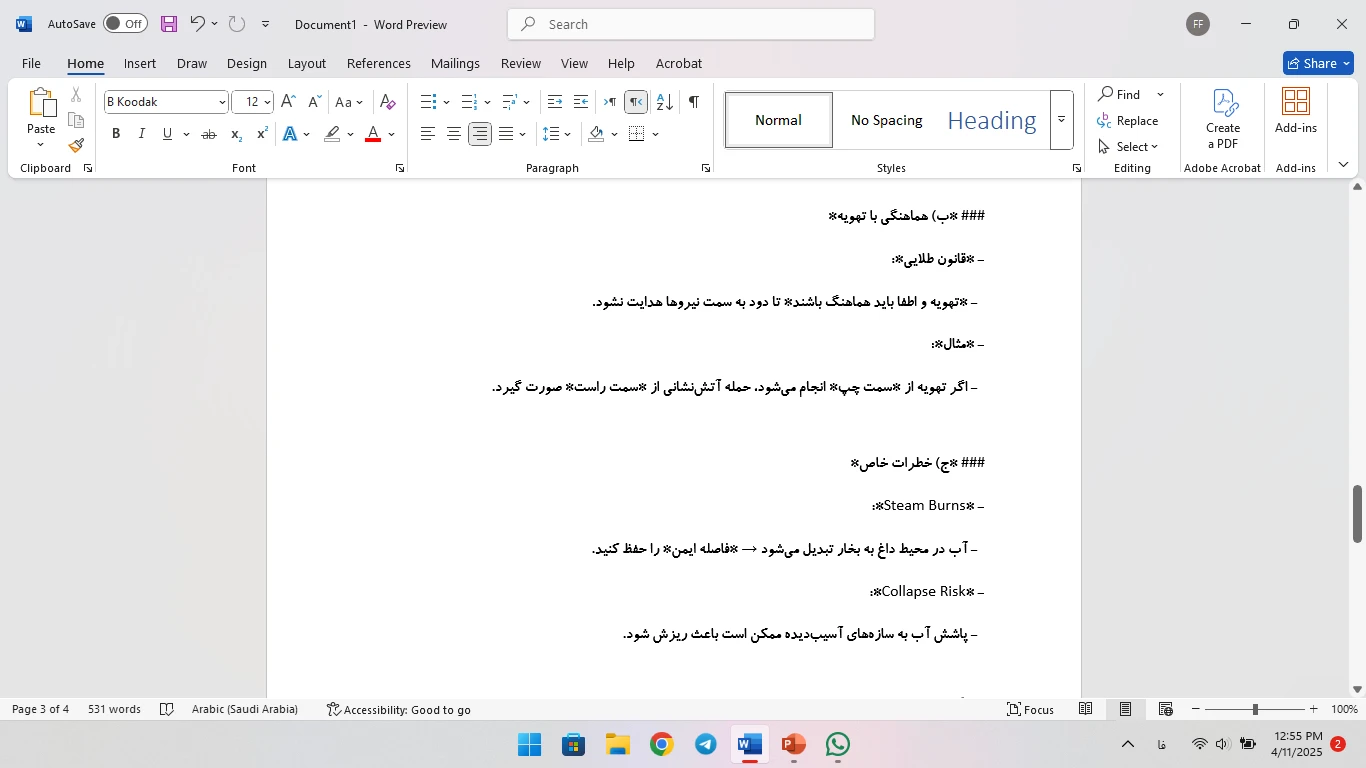The height and width of the screenshot is (768, 1366).
Task: Switch to the Insert tab
Action: pos(139,63)
